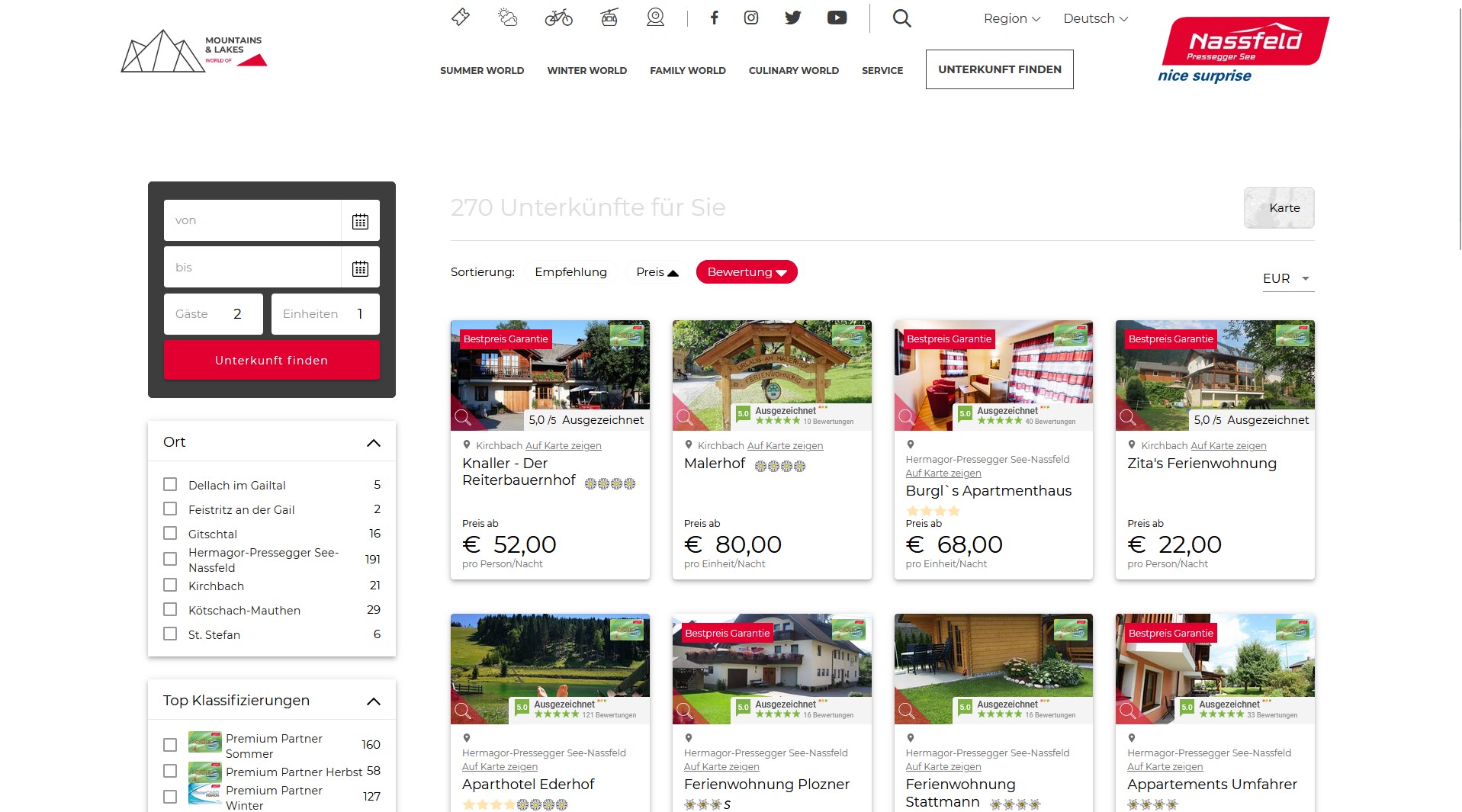Check the Kirchbach location filter
Image resolution: width=1462 pixels, height=812 pixels.
(170, 585)
